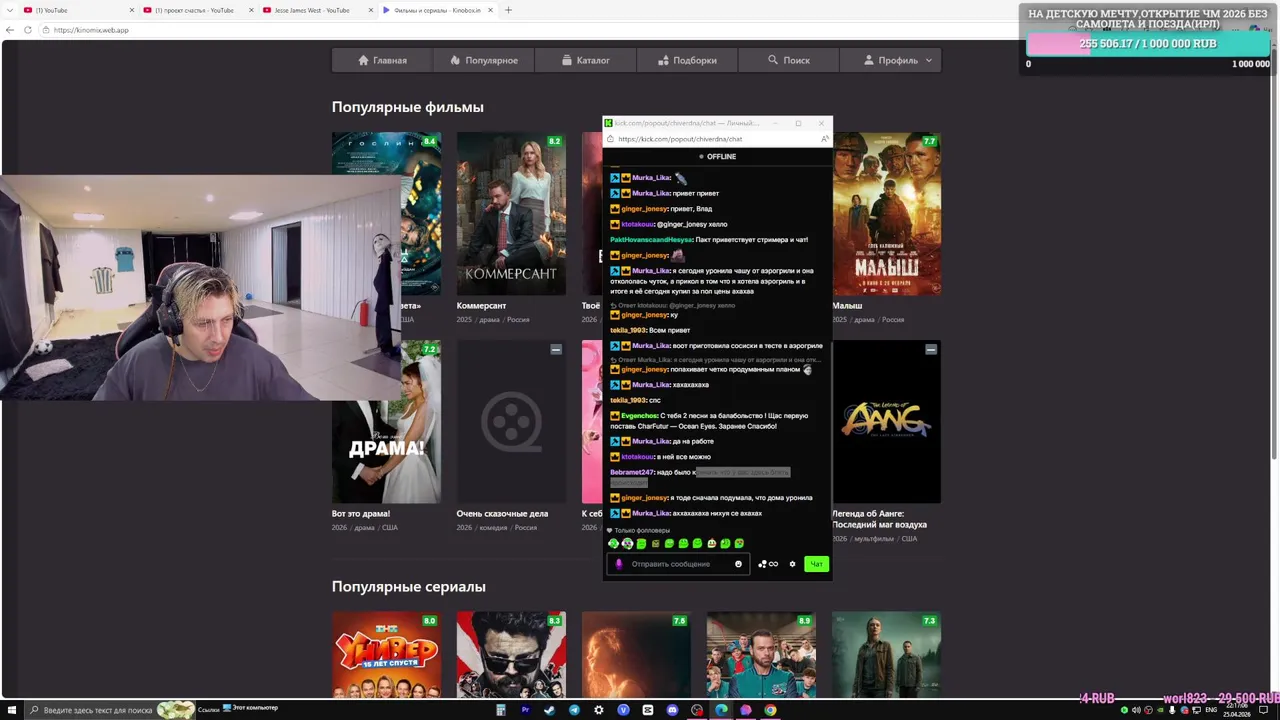
Task: Open the Вот это драма! movie poster
Action: click(386, 421)
